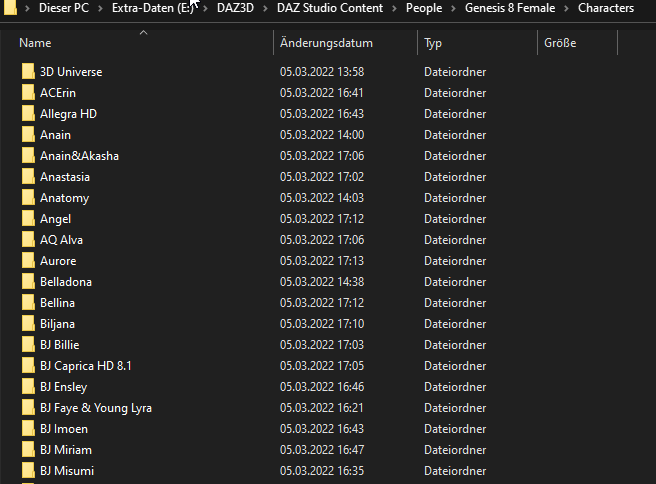656x484 pixels.
Task: Navigate to Genesis 8 Female breadcrumb
Action: (x=510, y=8)
